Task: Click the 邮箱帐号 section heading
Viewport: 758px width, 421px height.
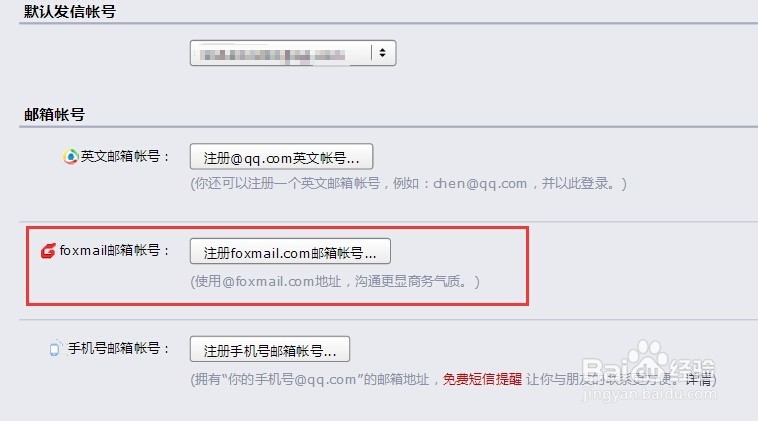Action: [x=54, y=115]
